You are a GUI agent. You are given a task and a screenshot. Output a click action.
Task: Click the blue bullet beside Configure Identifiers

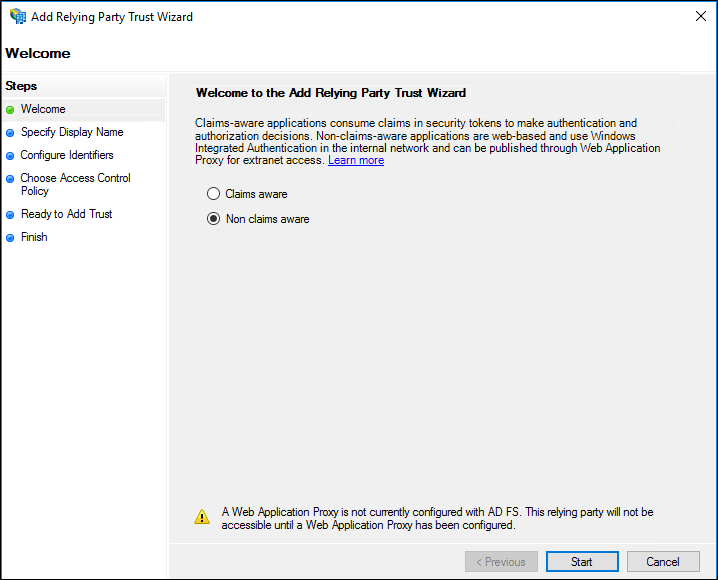10,156
